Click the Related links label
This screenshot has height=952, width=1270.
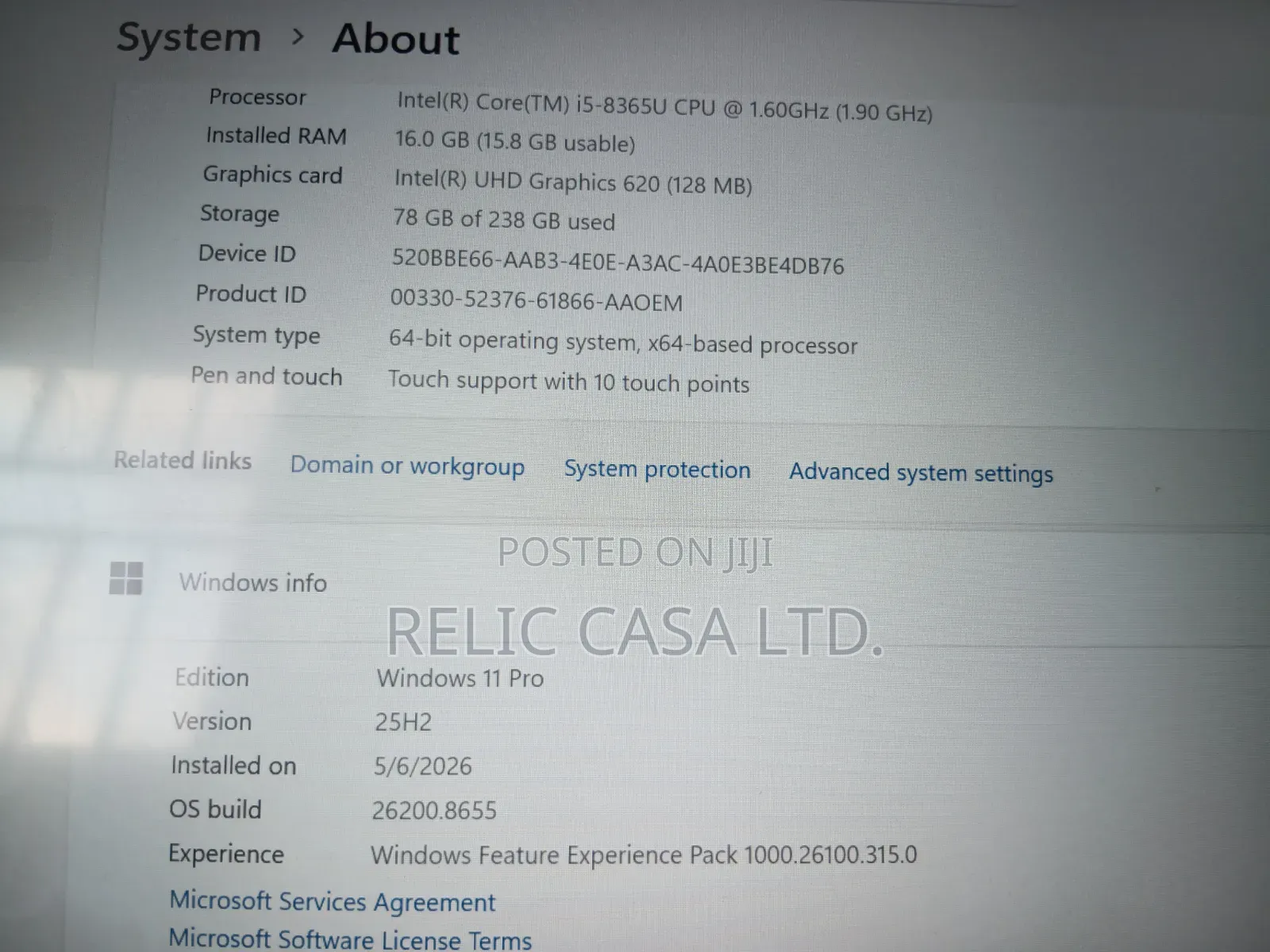(183, 460)
